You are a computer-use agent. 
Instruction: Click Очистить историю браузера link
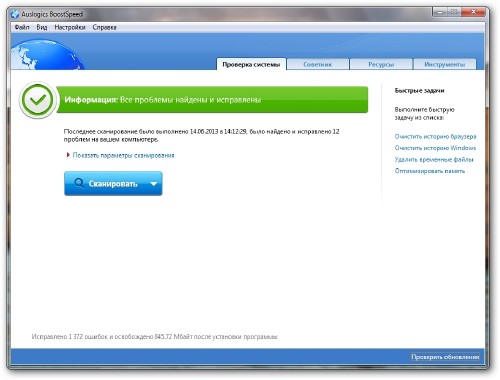(435, 136)
